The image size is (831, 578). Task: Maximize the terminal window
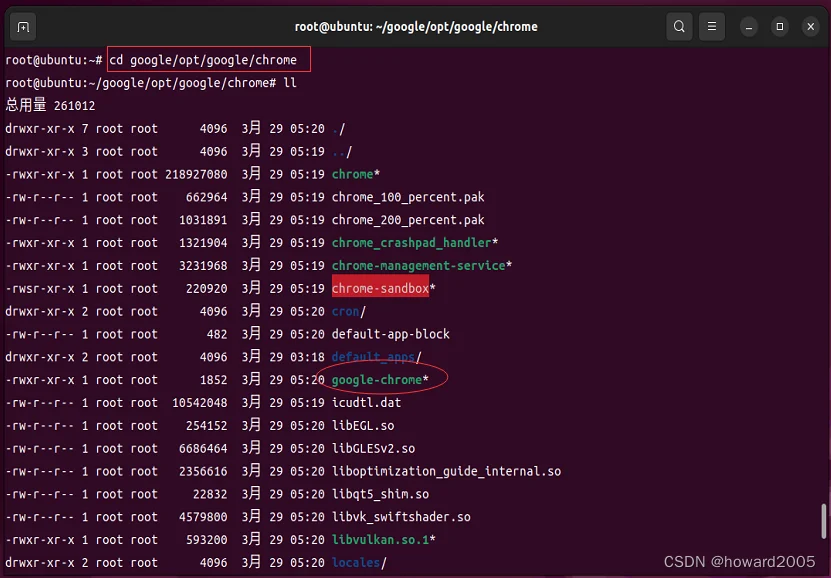coord(780,26)
